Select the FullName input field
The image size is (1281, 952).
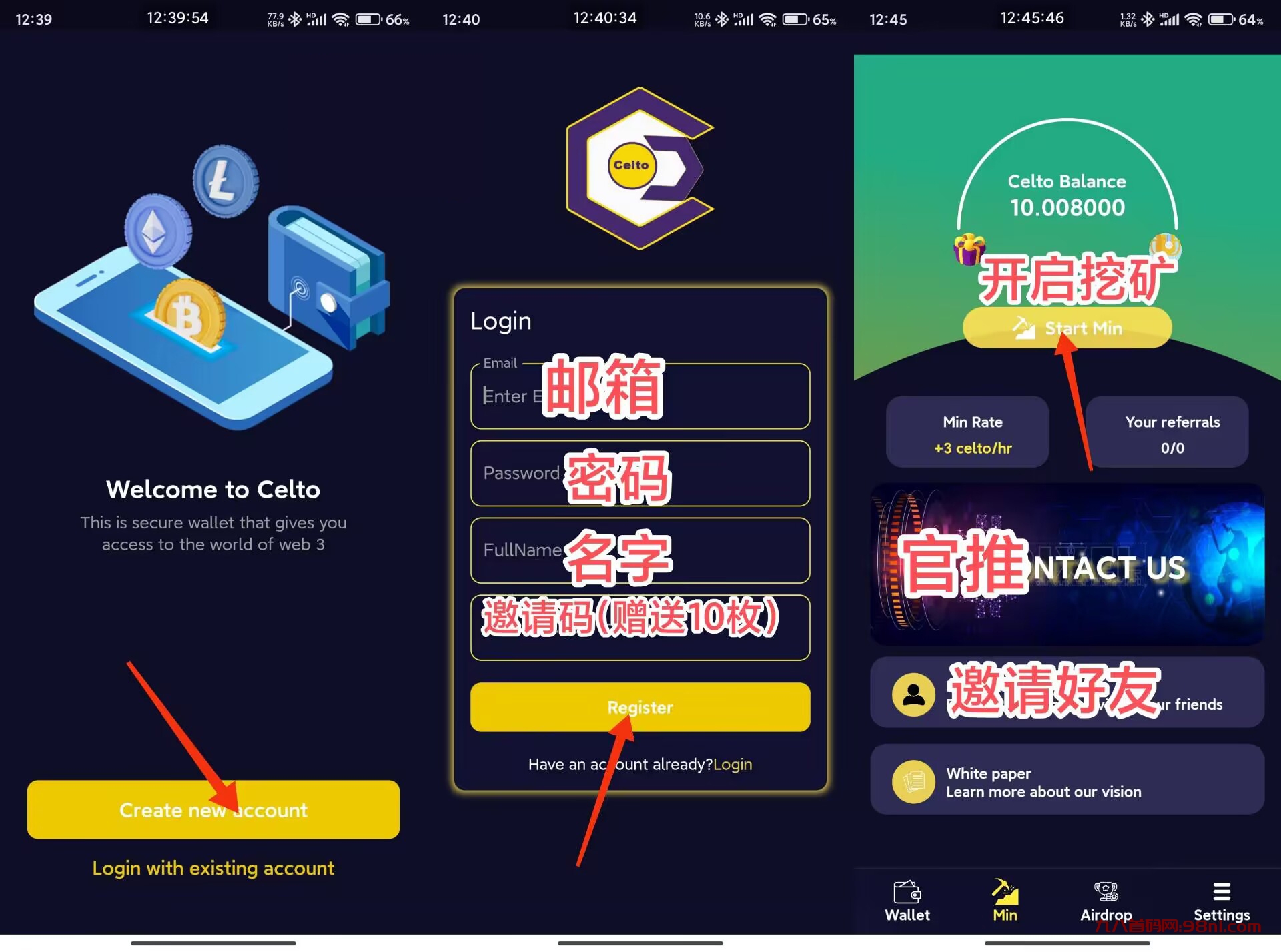point(640,549)
